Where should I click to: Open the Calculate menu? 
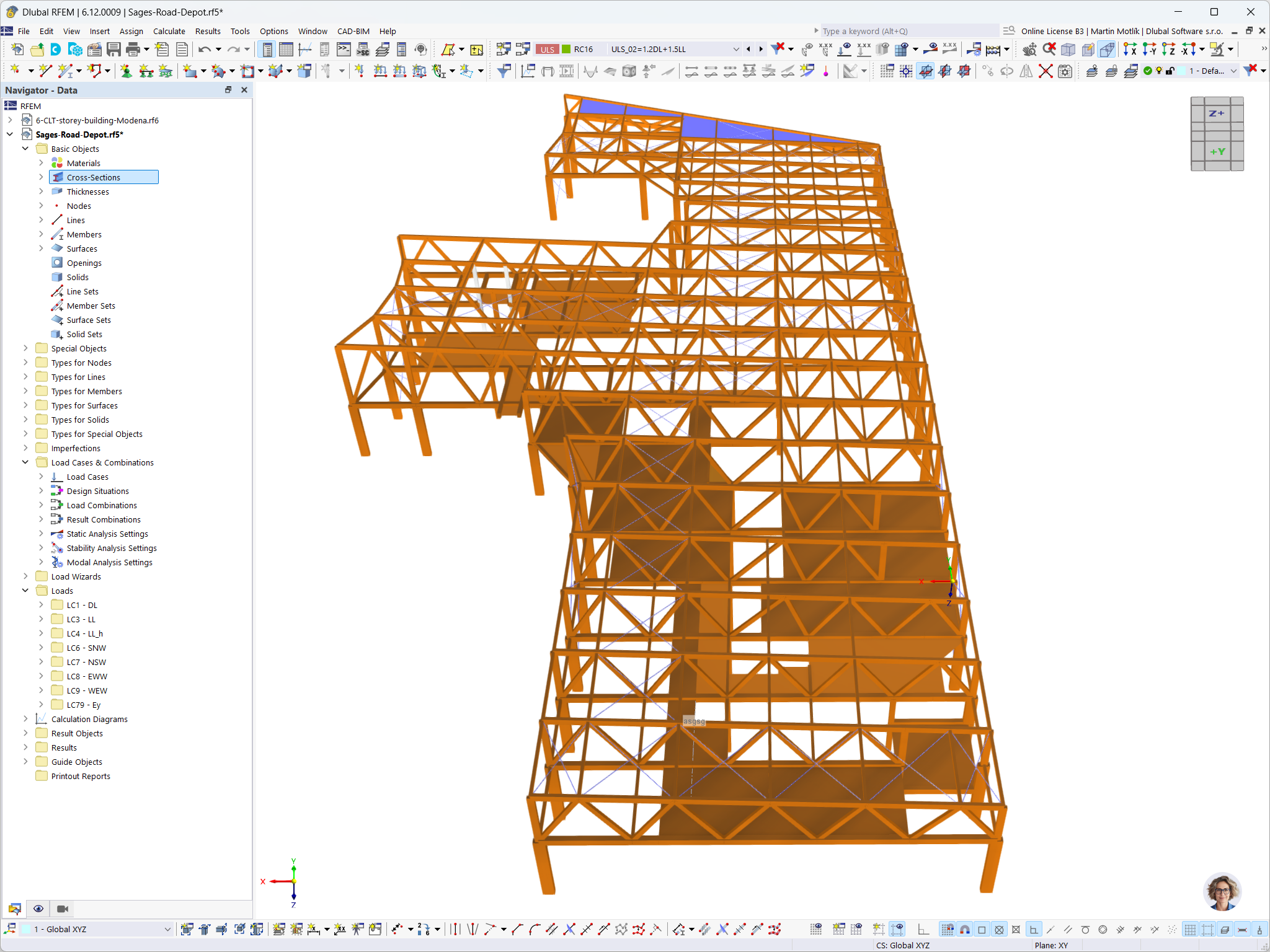169,31
